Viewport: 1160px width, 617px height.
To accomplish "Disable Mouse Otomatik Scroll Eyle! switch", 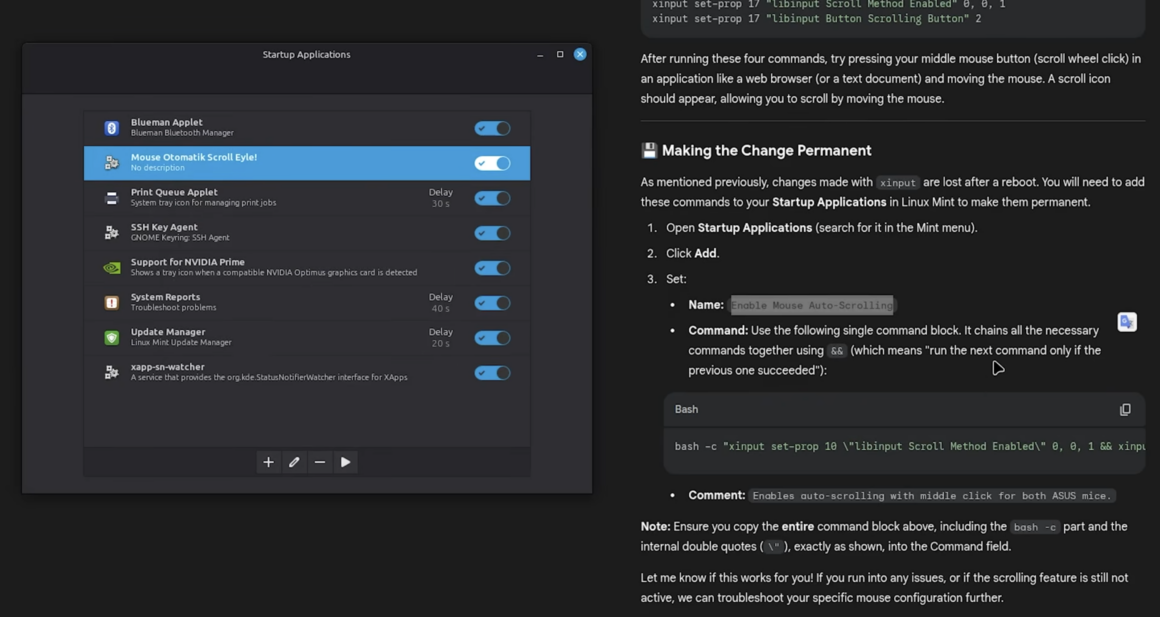I will (x=492, y=163).
